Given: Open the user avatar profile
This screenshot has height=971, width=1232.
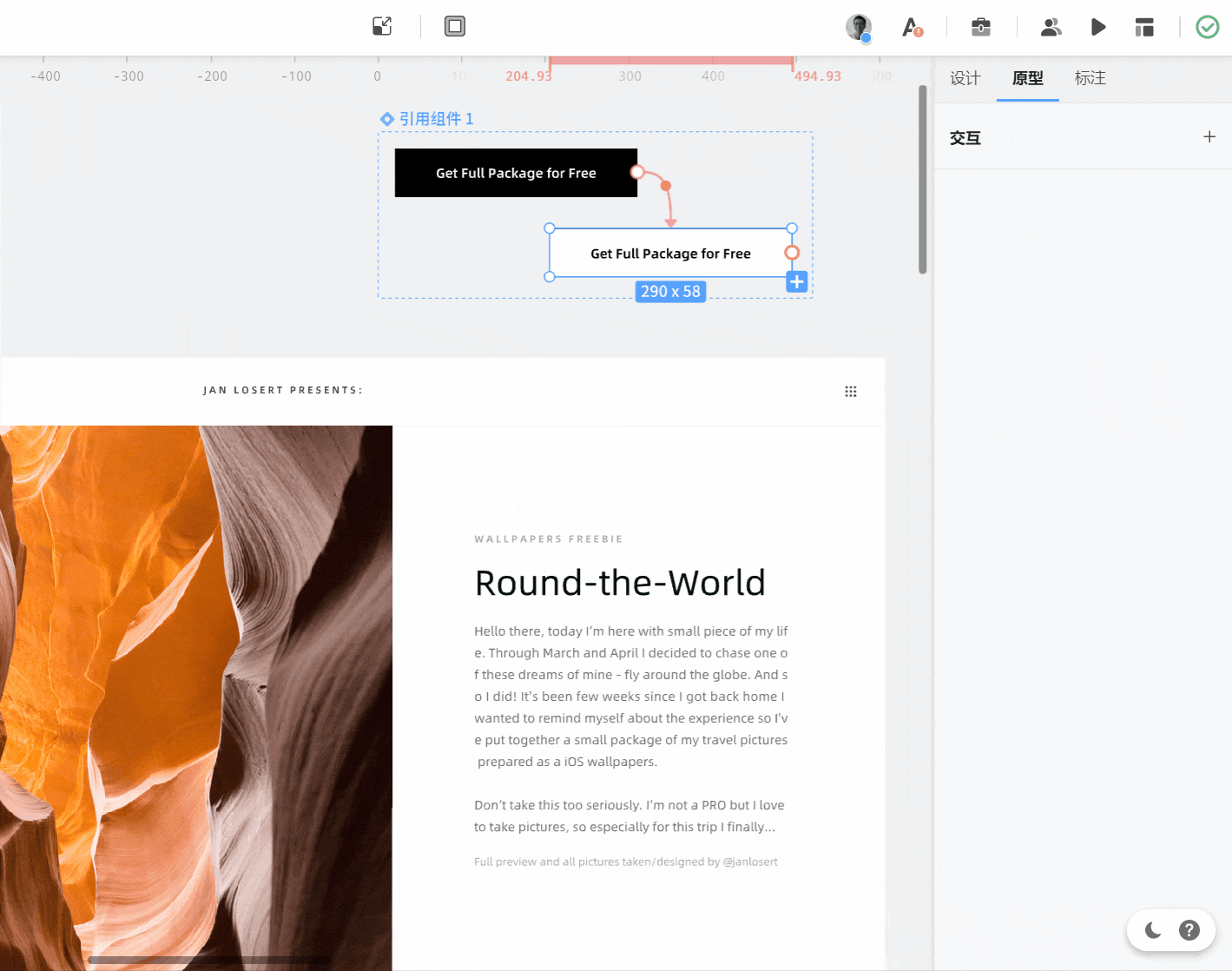Looking at the screenshot, I should (x=858, y=27).
